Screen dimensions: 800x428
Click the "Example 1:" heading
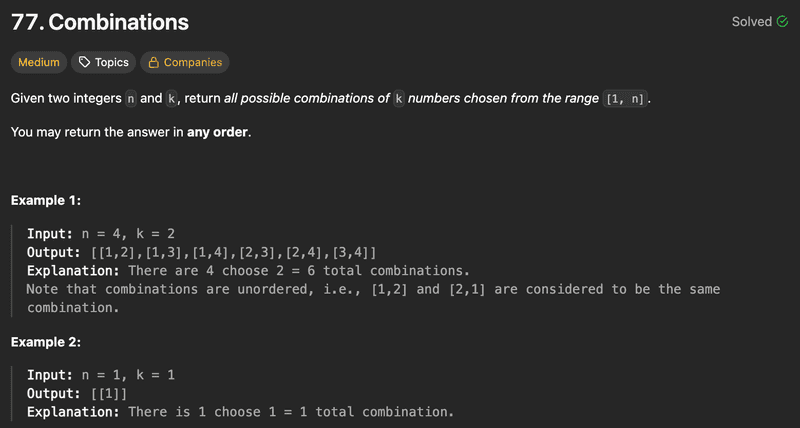point(46,200)
